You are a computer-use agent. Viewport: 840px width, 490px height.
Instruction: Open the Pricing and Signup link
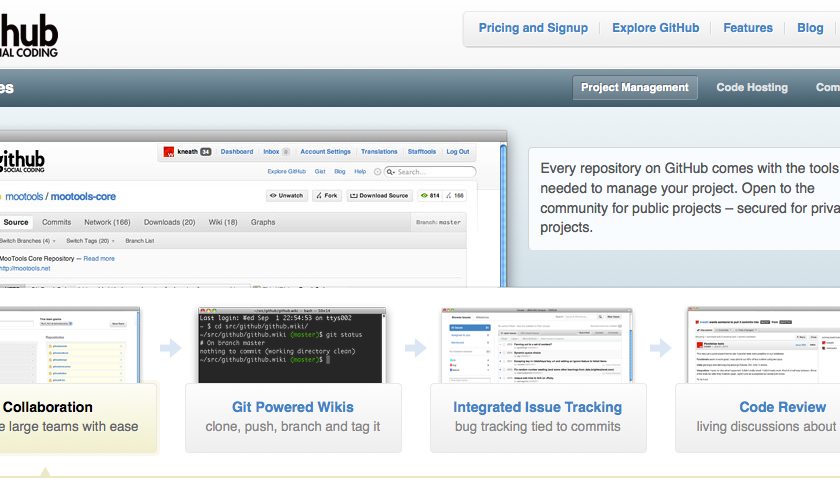tap(533, 28)
